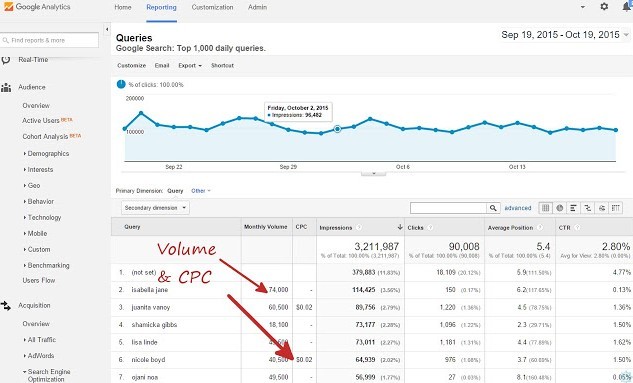
Task: Click the advanced filter link
Action: (518, 208)
